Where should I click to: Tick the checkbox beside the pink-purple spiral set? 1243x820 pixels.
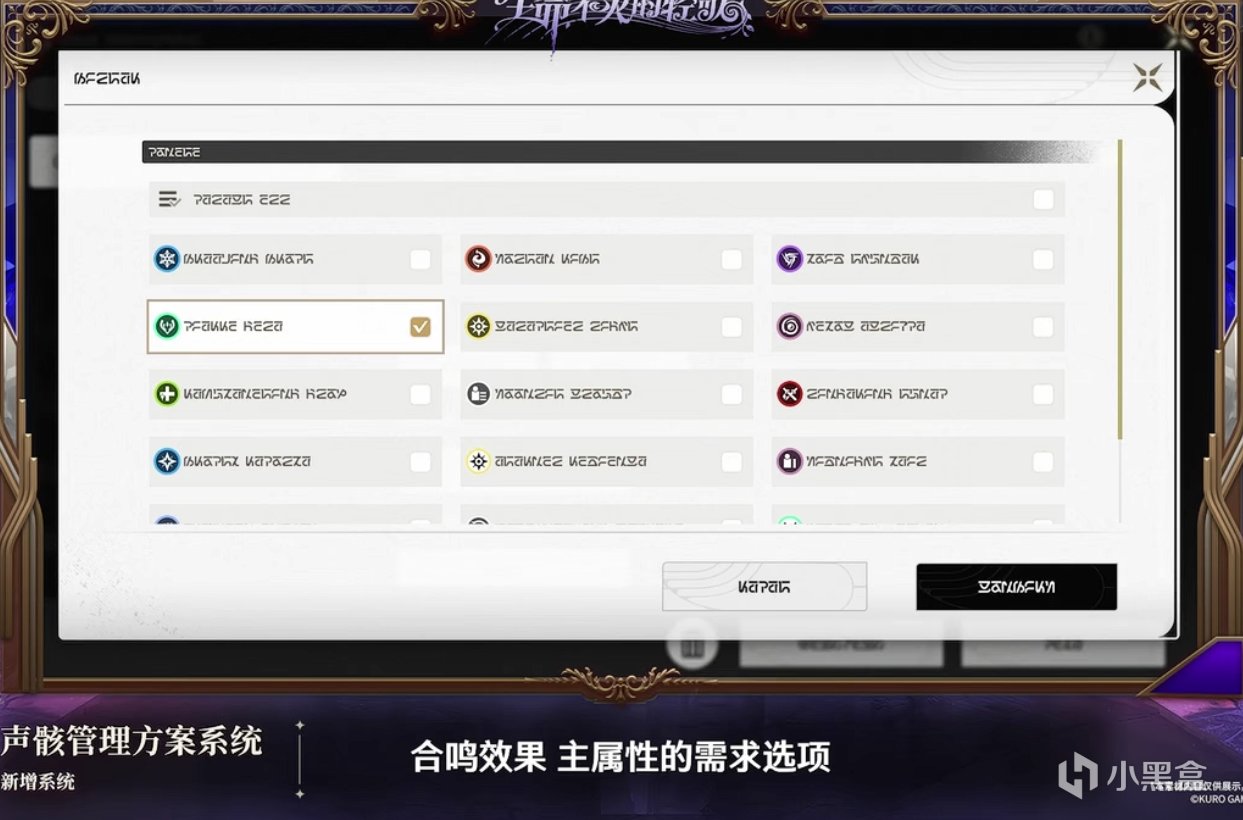pos(1043,327)
